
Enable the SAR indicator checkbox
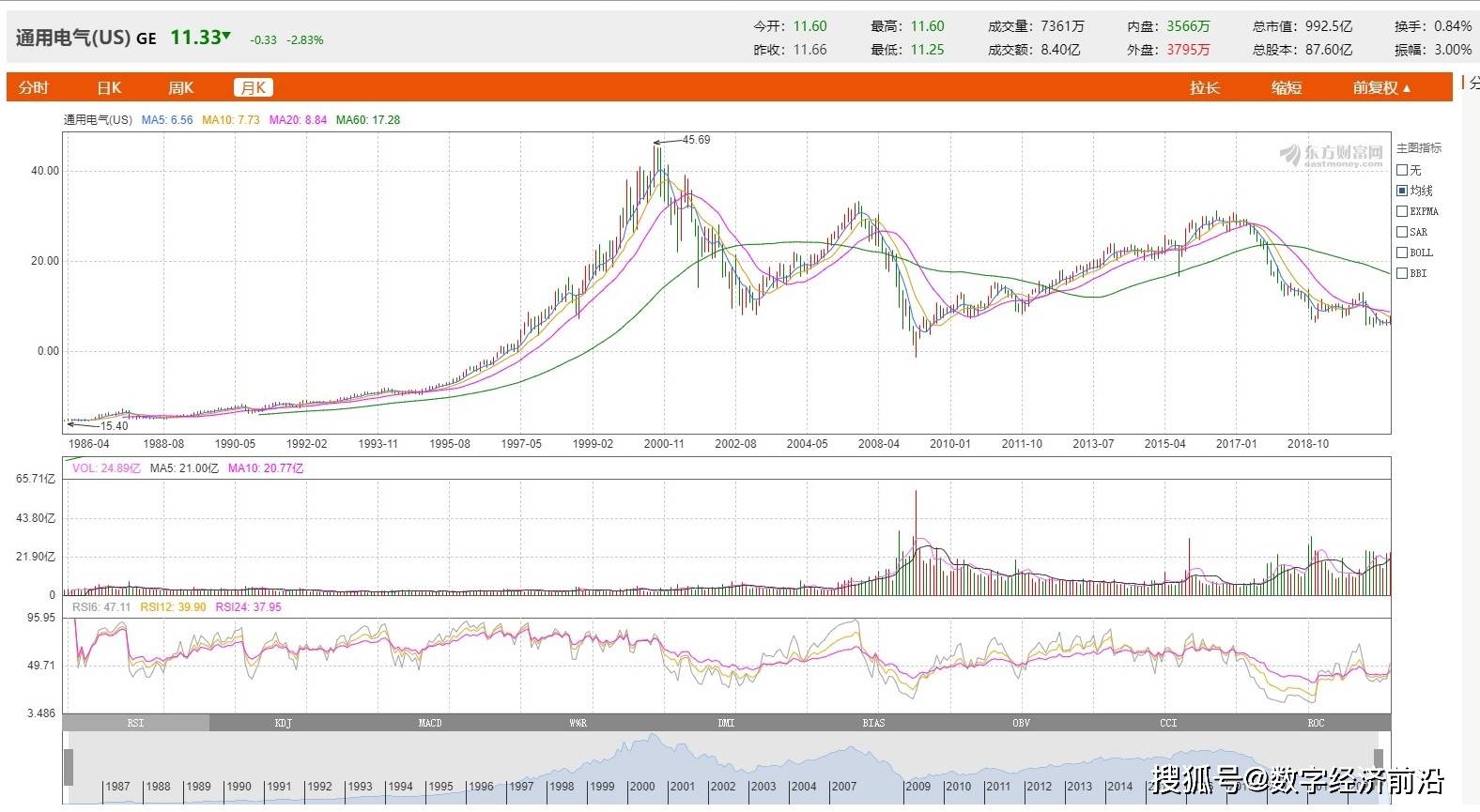(x=1402, y=232)
